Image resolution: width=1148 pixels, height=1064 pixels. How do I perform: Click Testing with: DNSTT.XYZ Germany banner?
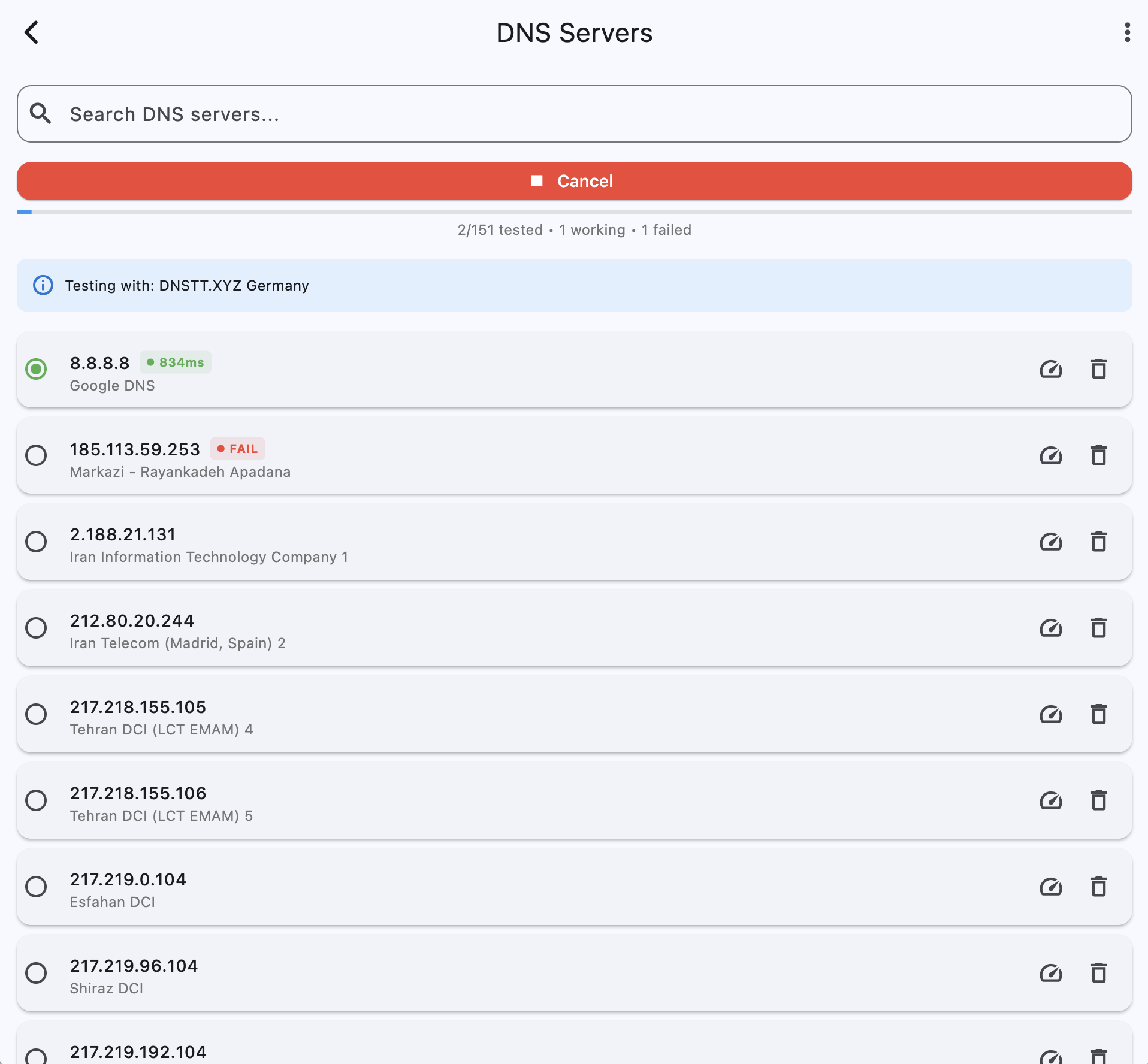click(x=574, y=285)
